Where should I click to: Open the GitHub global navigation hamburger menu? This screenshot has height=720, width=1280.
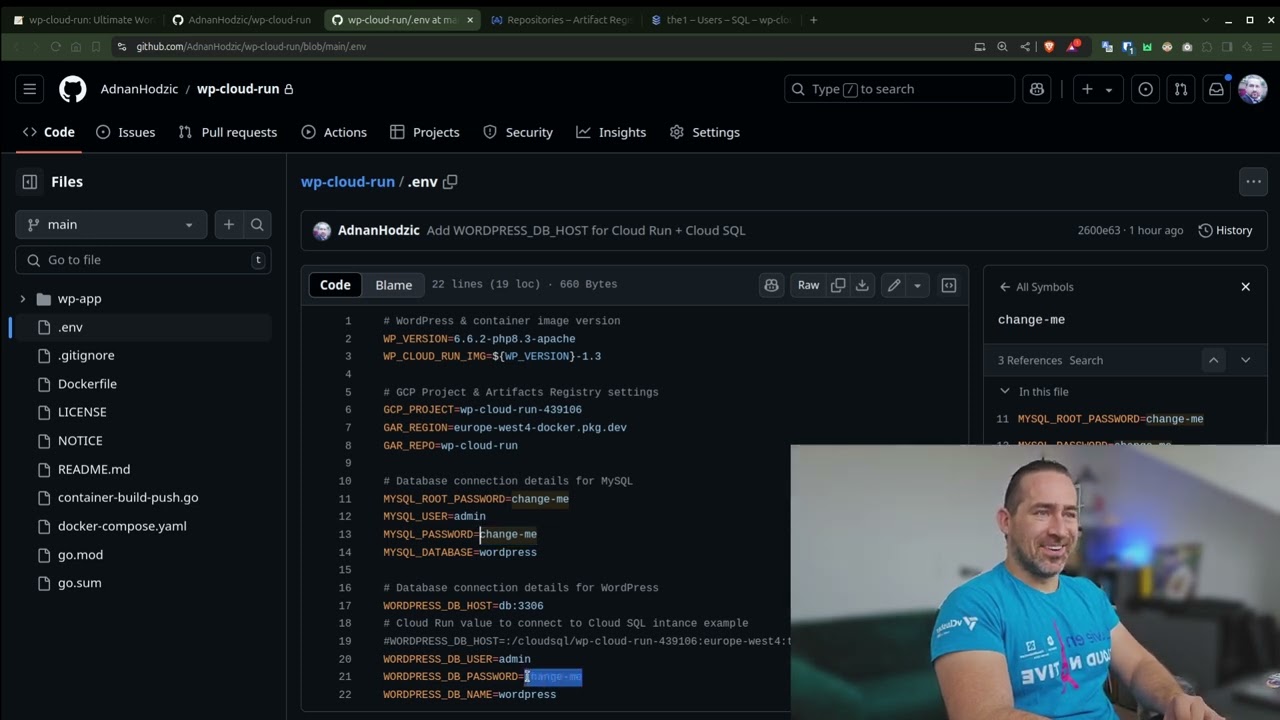pyautogui.click(x=30, y=89)
